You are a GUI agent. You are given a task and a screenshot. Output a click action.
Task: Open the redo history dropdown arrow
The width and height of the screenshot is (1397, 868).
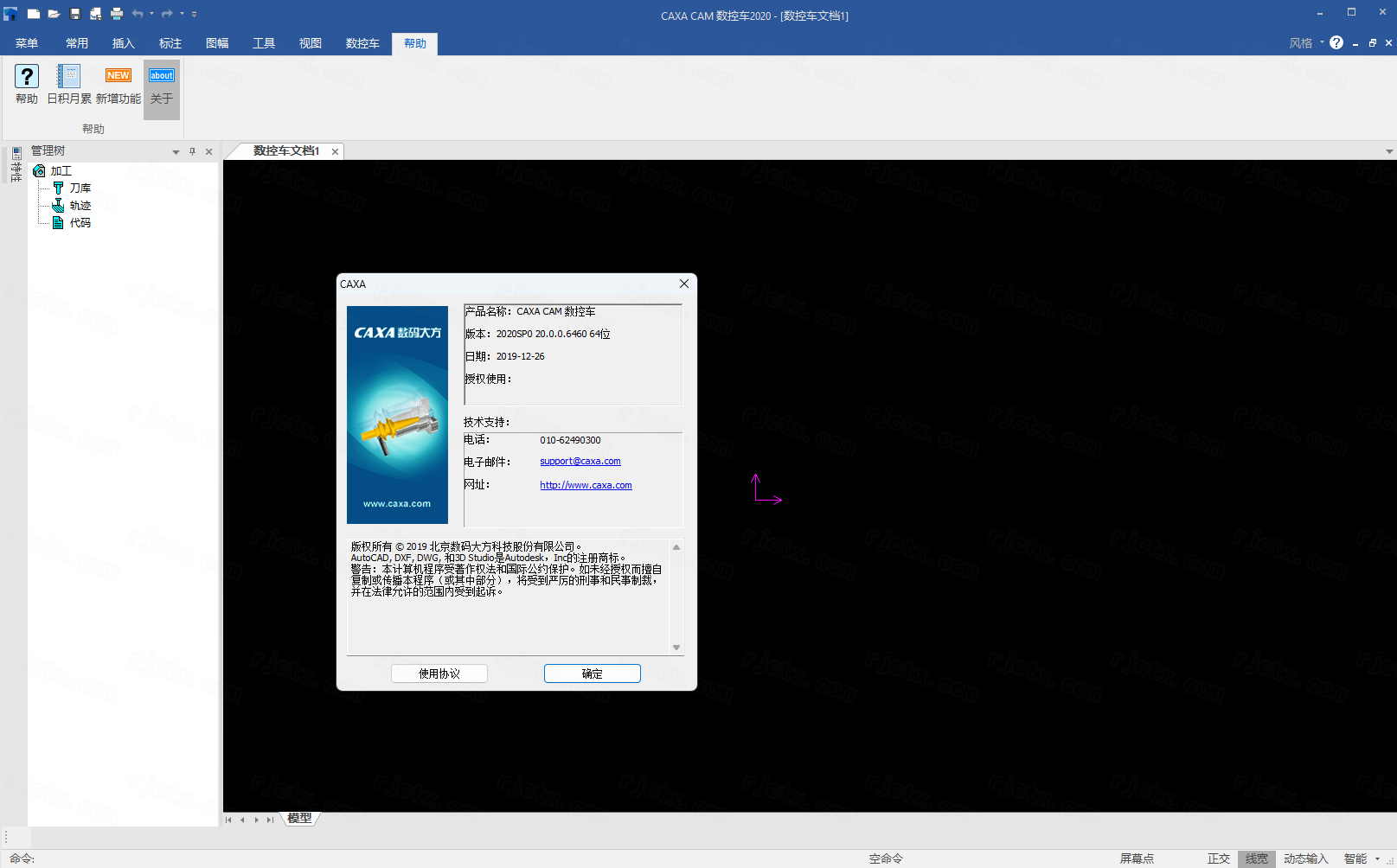182,14
